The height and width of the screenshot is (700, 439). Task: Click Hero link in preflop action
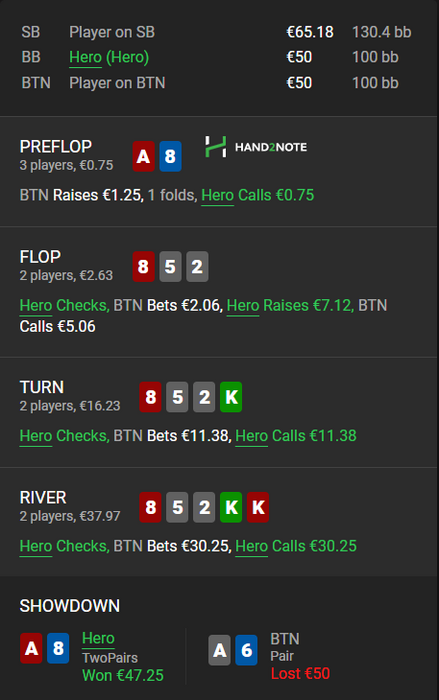tap(217, 195)
